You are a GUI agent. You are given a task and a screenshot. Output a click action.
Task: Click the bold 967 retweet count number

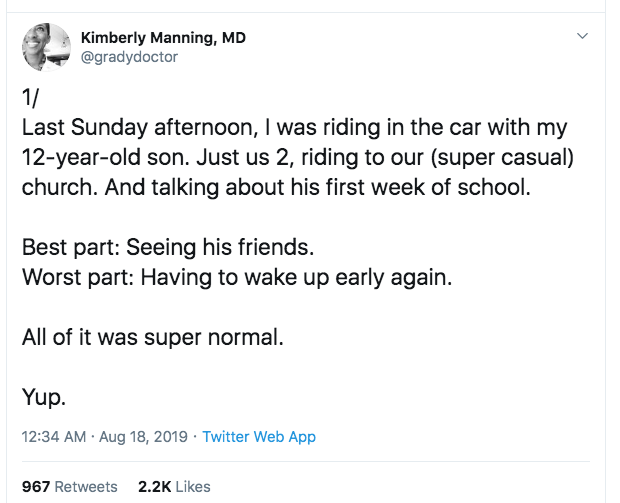point(36,487)
